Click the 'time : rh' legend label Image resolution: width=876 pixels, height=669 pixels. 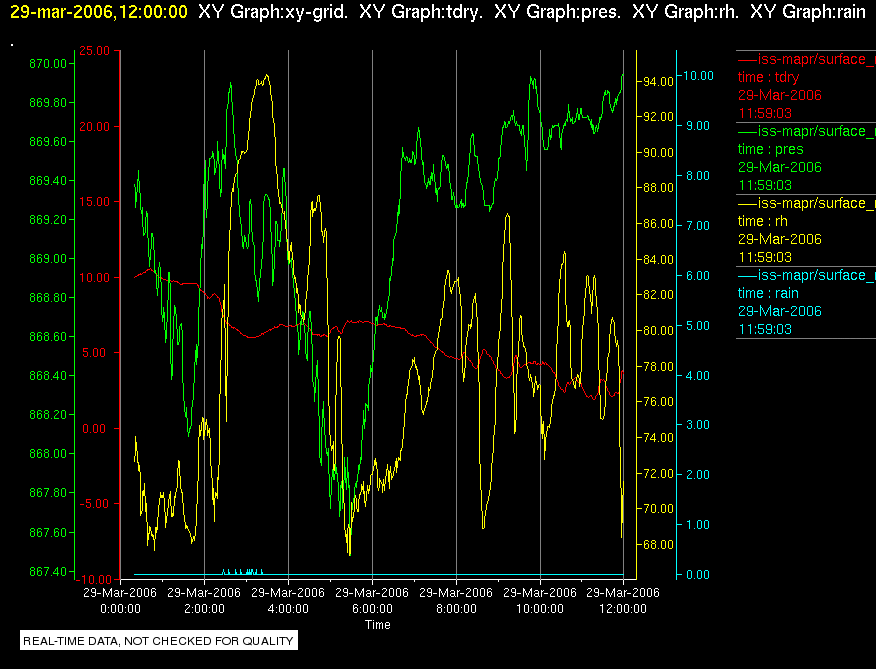763,221
